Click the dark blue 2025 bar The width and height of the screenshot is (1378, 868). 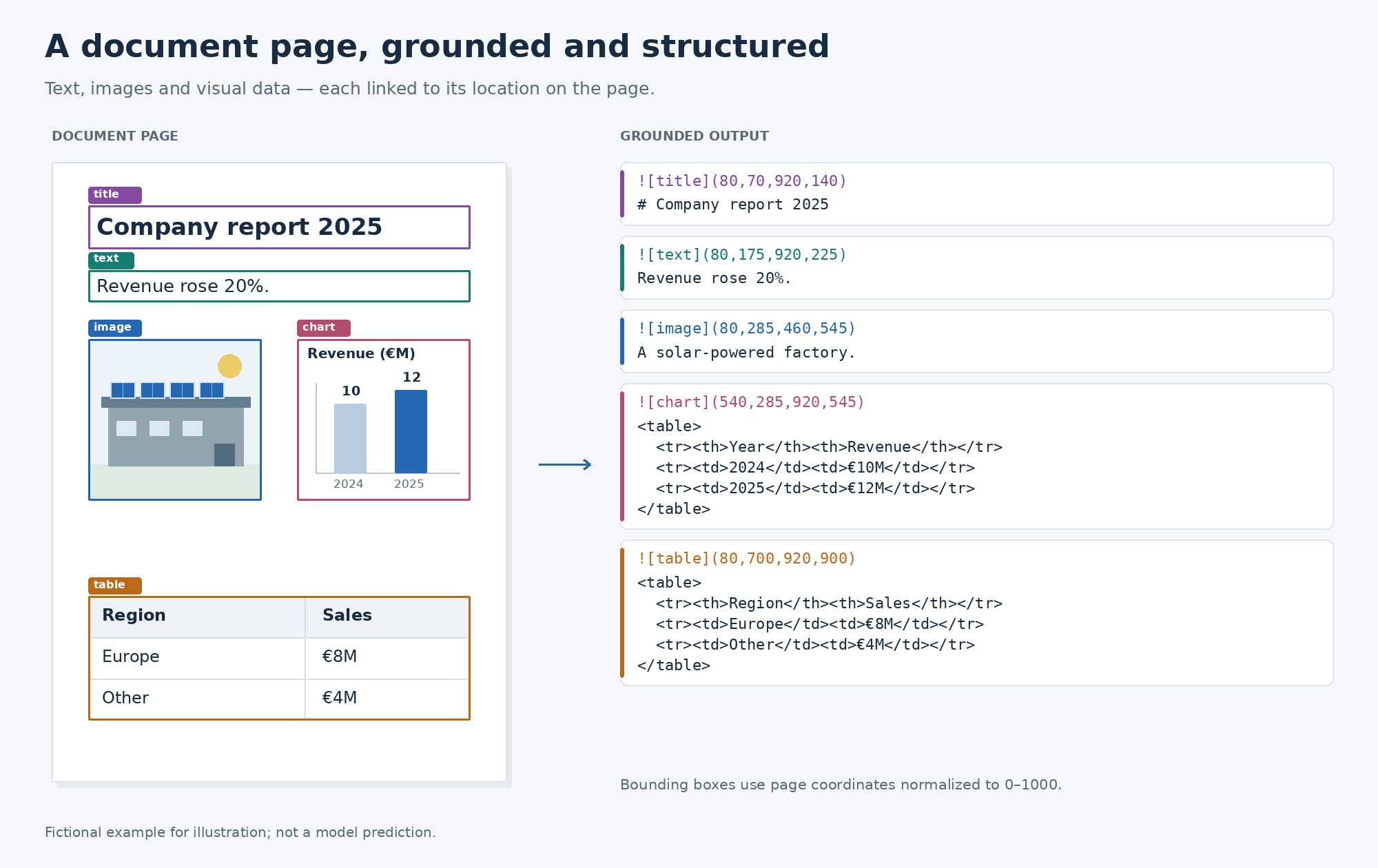pos(411,431)
